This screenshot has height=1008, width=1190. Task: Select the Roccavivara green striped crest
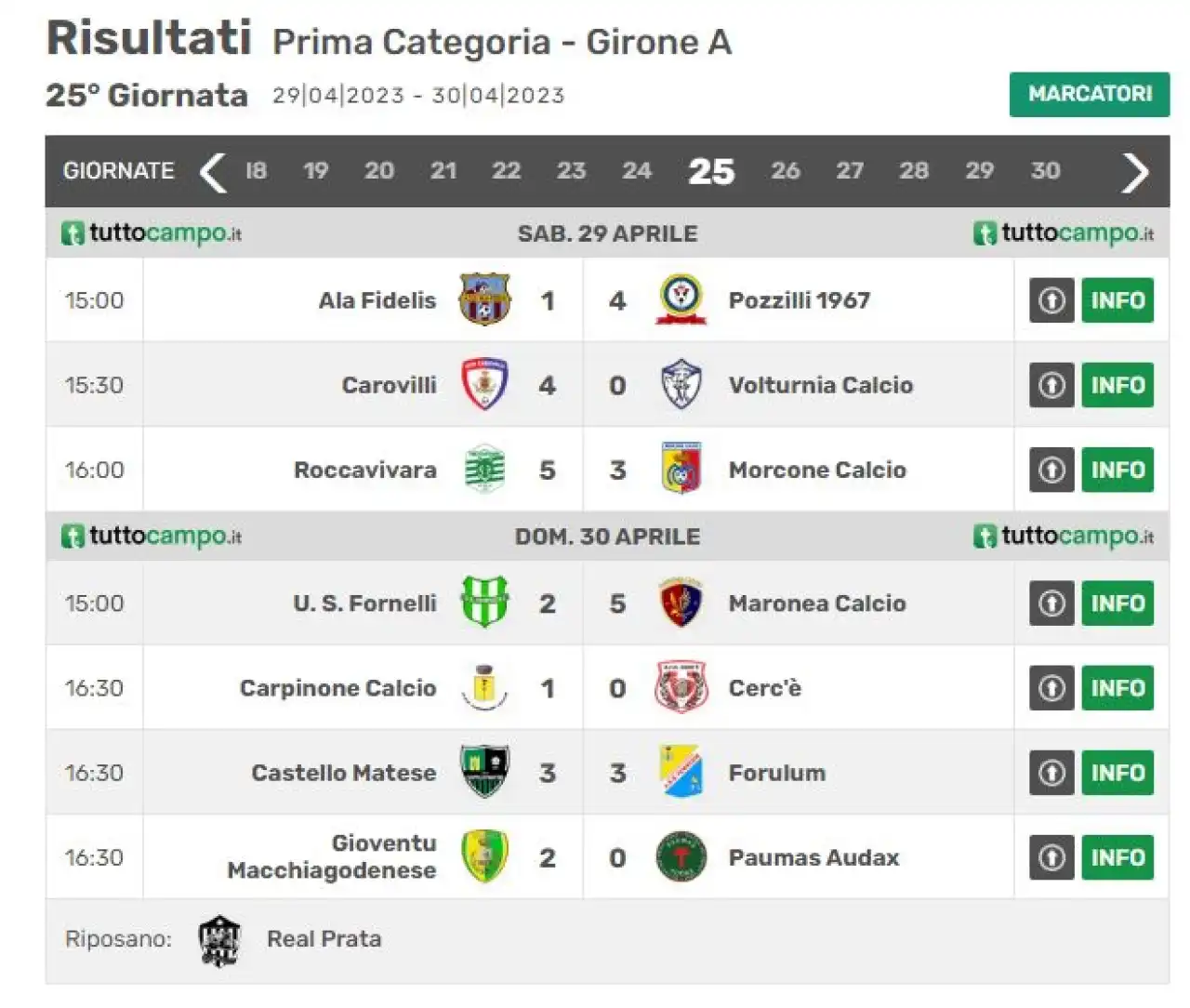tap(484, 469)
